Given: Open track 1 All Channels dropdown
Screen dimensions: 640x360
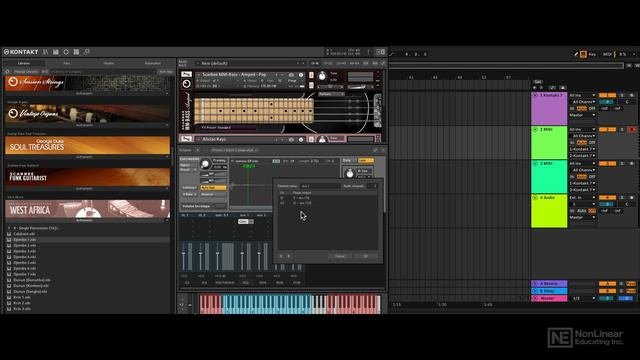Looking at the screenshot, I should point(582,102).
